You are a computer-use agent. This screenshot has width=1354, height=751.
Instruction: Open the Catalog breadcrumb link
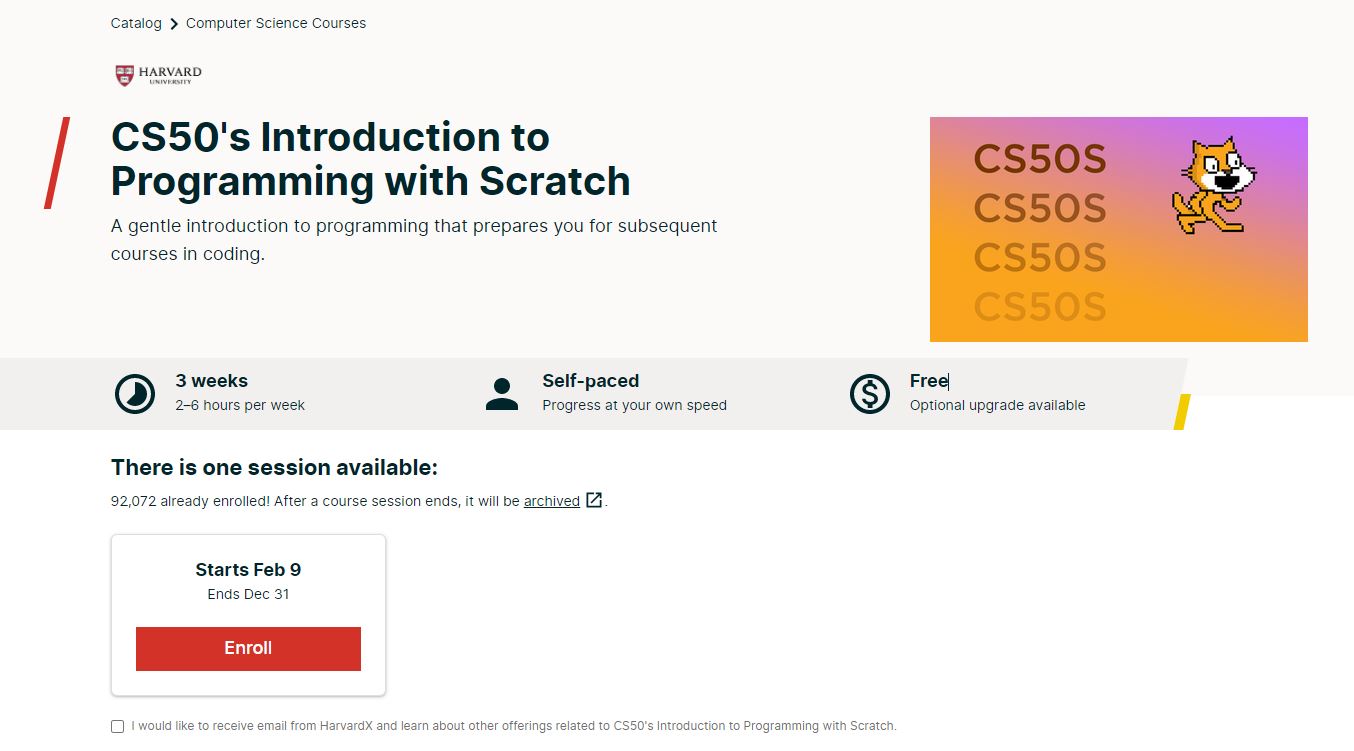[x=136, y=23]
